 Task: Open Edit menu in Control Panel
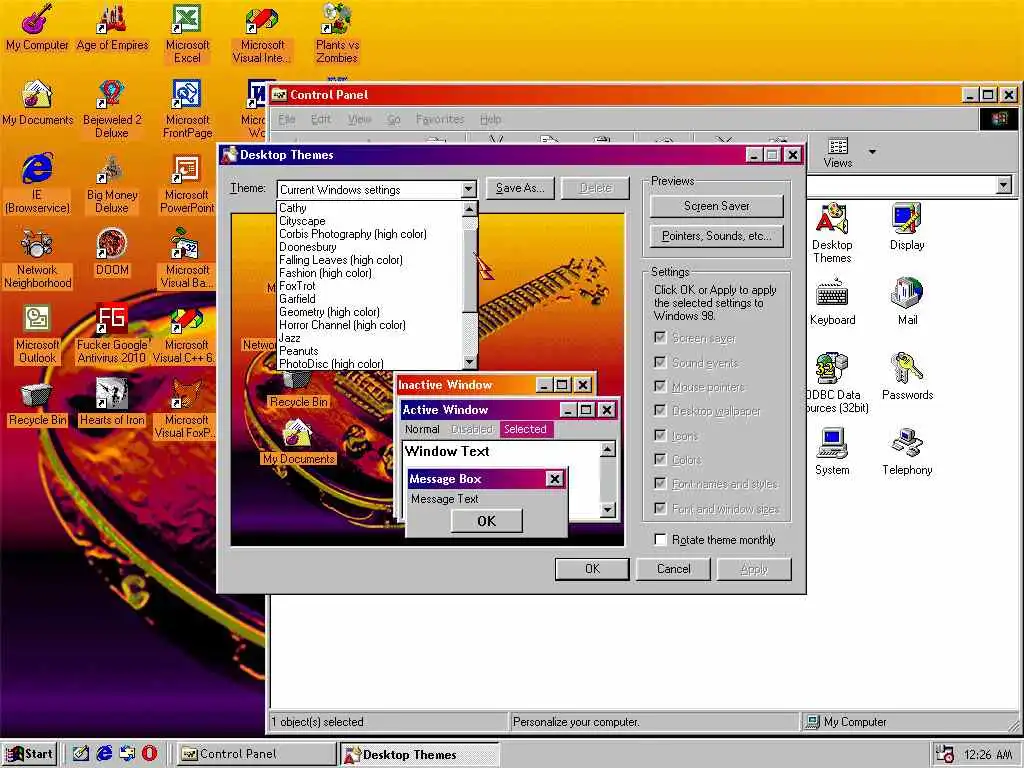coord(321,119)
